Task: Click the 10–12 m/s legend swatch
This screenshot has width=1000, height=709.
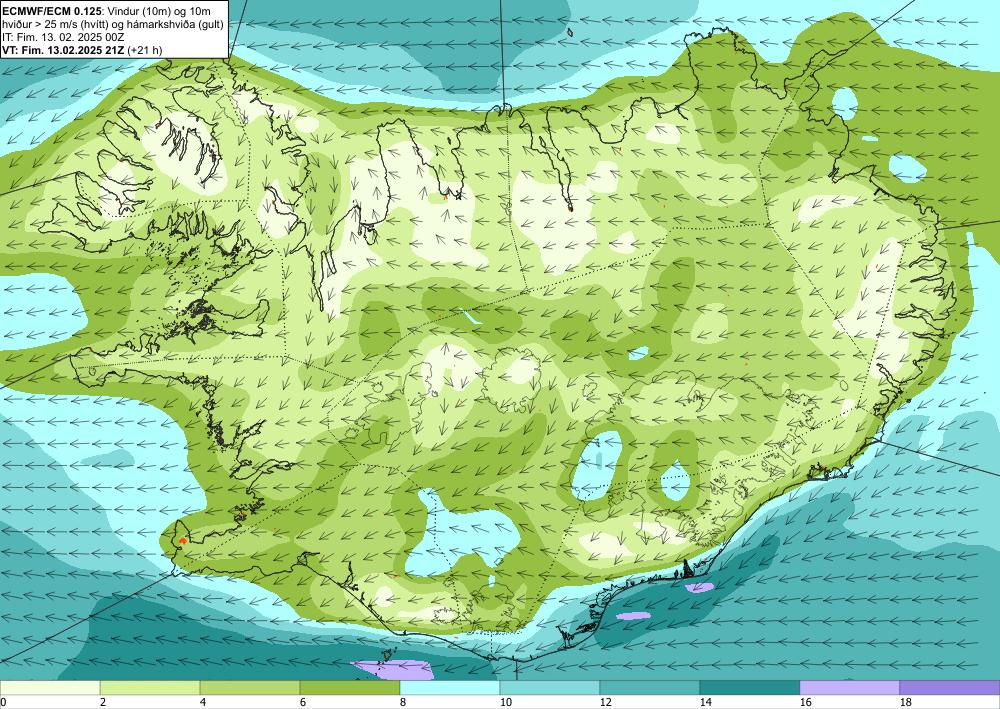Action: 550,687
